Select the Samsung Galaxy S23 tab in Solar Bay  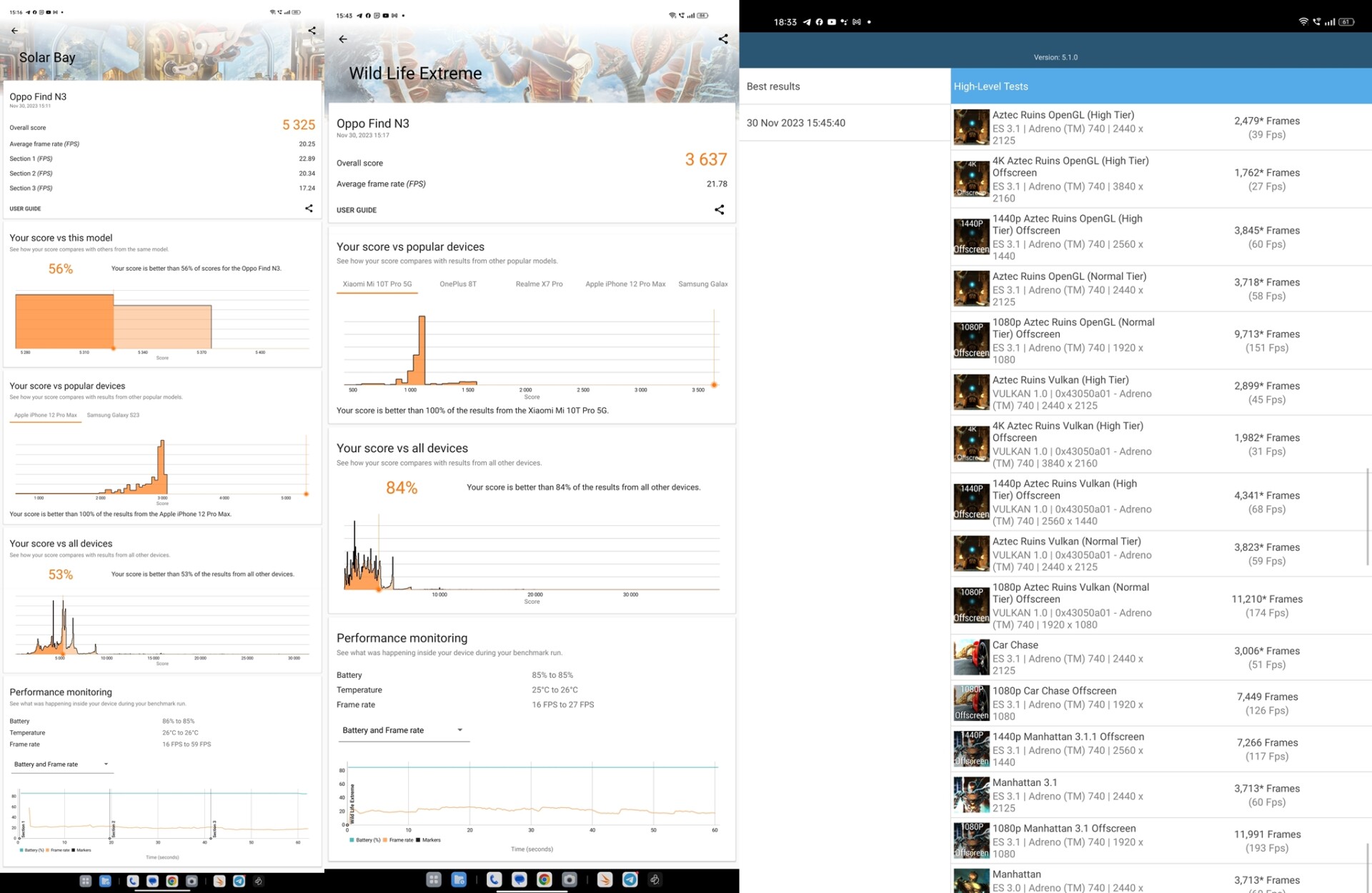click(x=113, y=415)
